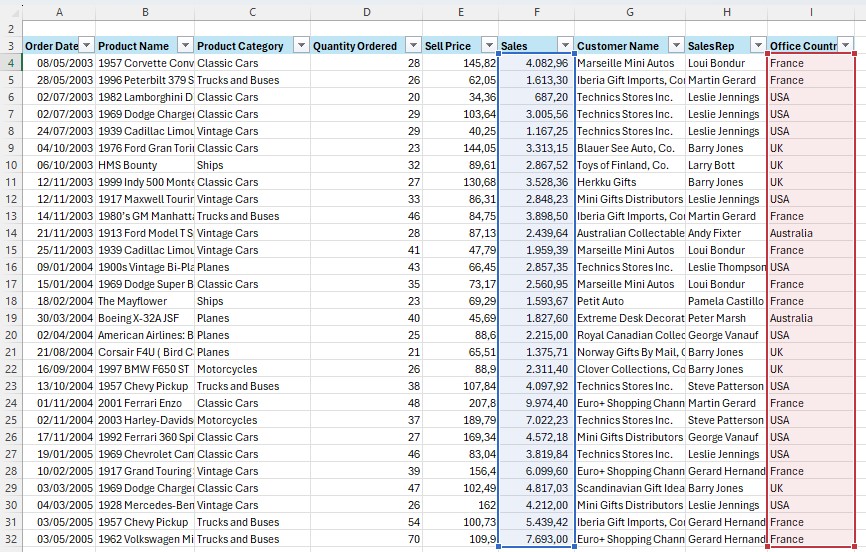Viewport: 866px width, 552px height.
Task: Click the Quantity Ordered filter button
Action: point(413,46)
